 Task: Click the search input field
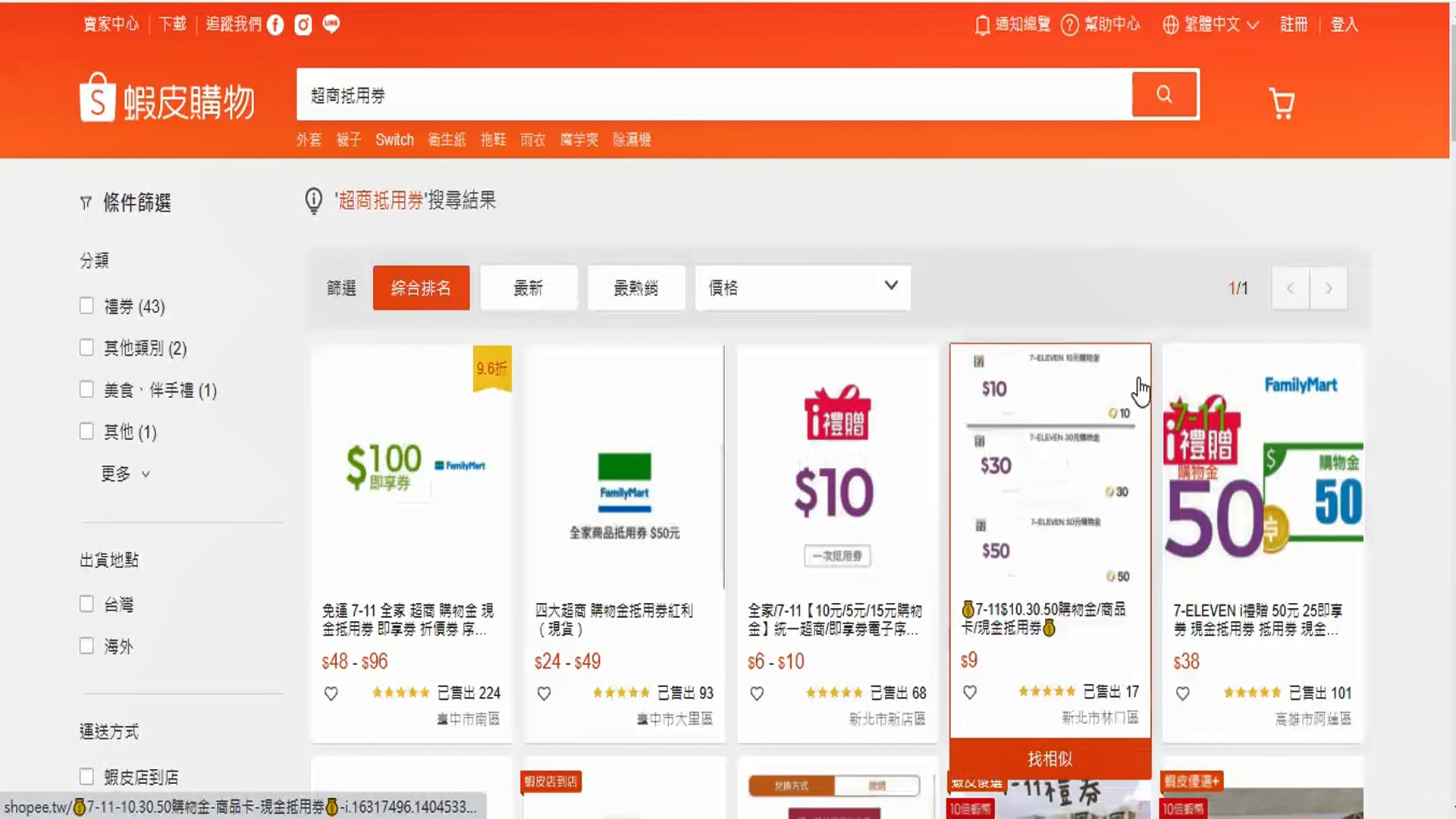714,95
